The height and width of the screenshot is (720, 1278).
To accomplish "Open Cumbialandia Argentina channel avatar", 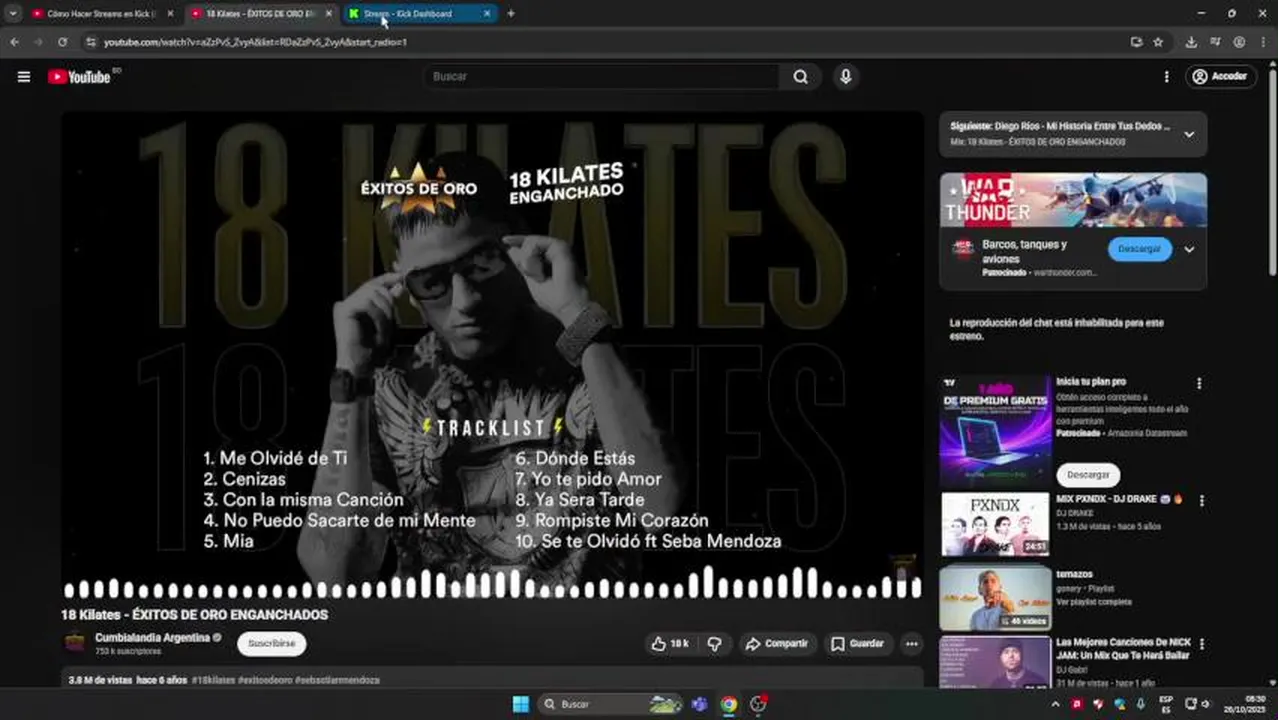I will (75, 643).
